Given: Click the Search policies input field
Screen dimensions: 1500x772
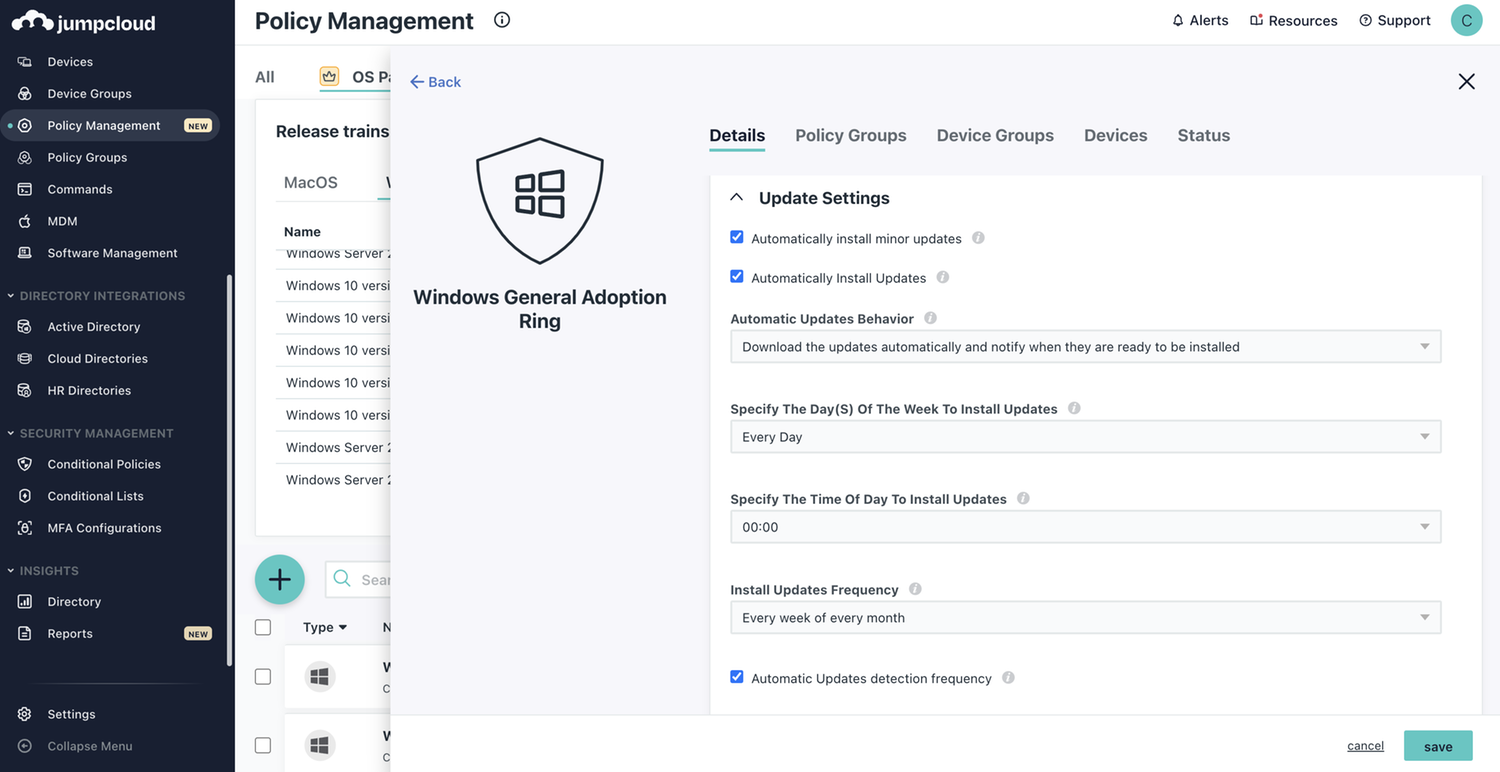Looking at the screenshot, I should 358,579.
